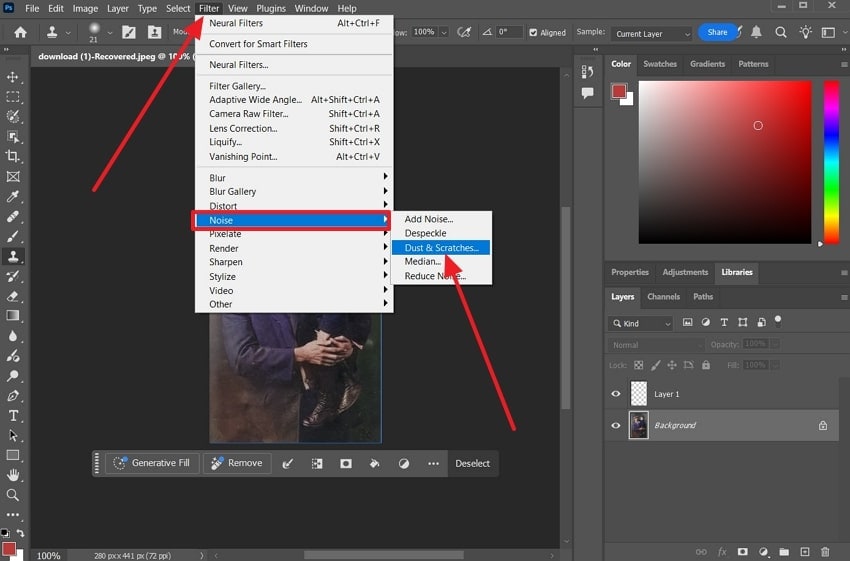
Task: Open the Filter Gallery menu entry
Action: pyautogui.click(x=294, y=86)
